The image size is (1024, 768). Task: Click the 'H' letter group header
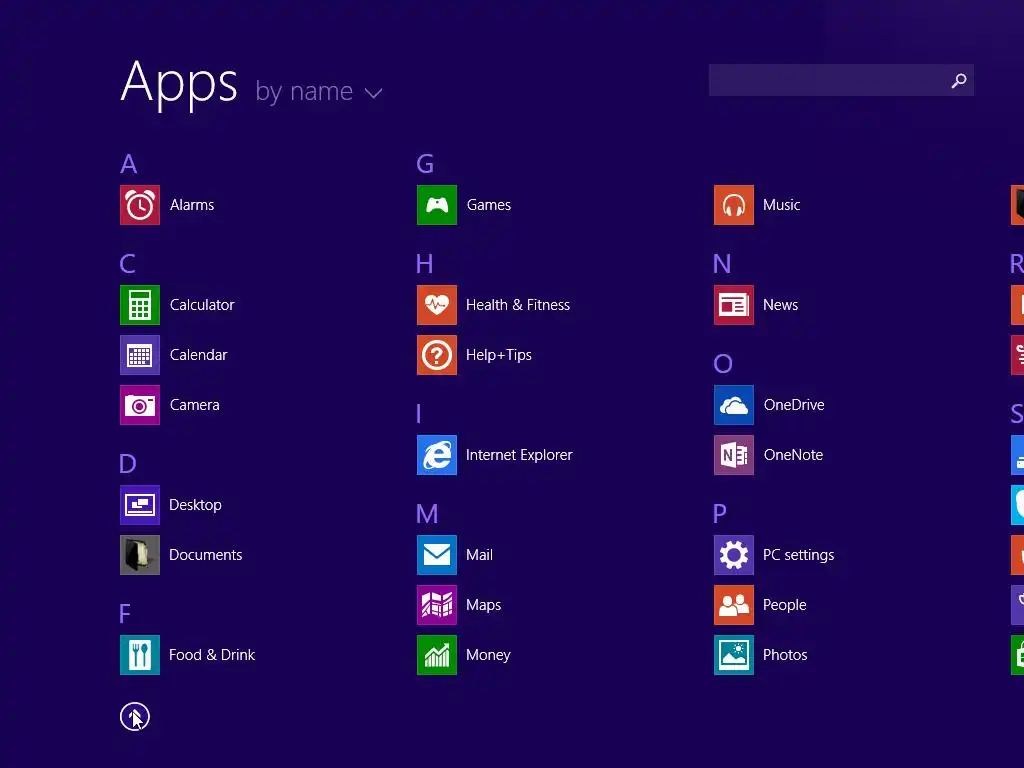424,264
